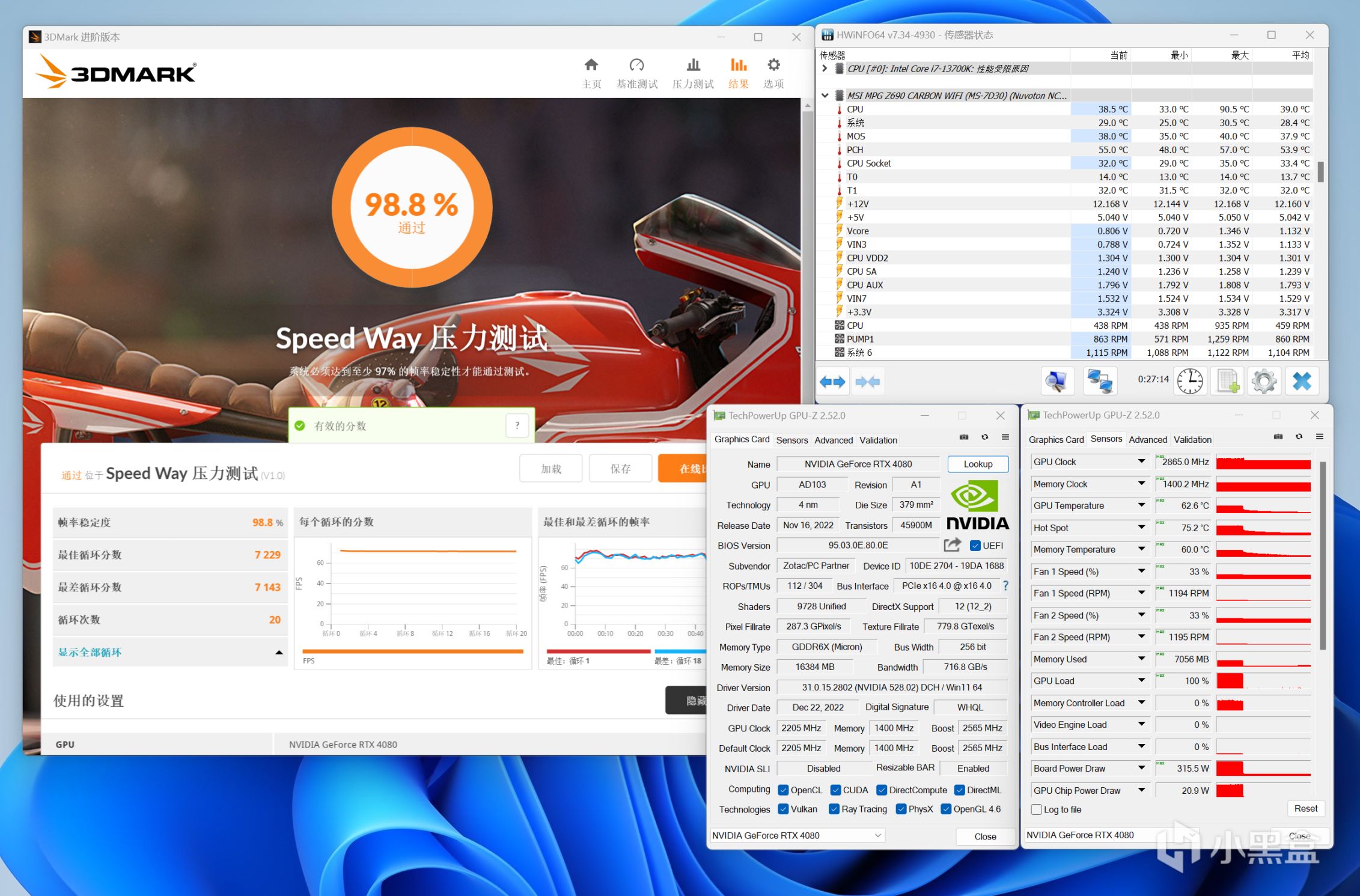Click the GPU-Z sensors vertical scrollbar
This screenshot has height=896, width=1360.
(x=1322, y=556)
